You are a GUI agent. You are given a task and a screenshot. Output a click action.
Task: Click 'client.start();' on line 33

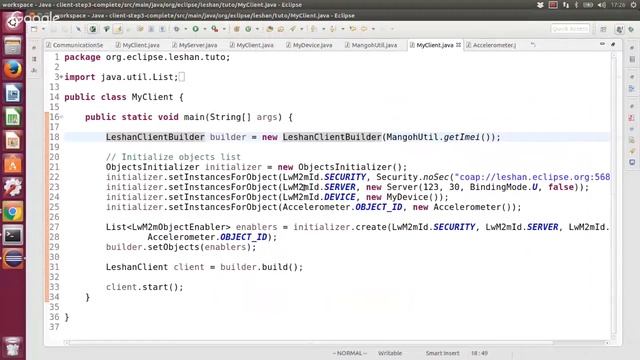pos(145,287)
